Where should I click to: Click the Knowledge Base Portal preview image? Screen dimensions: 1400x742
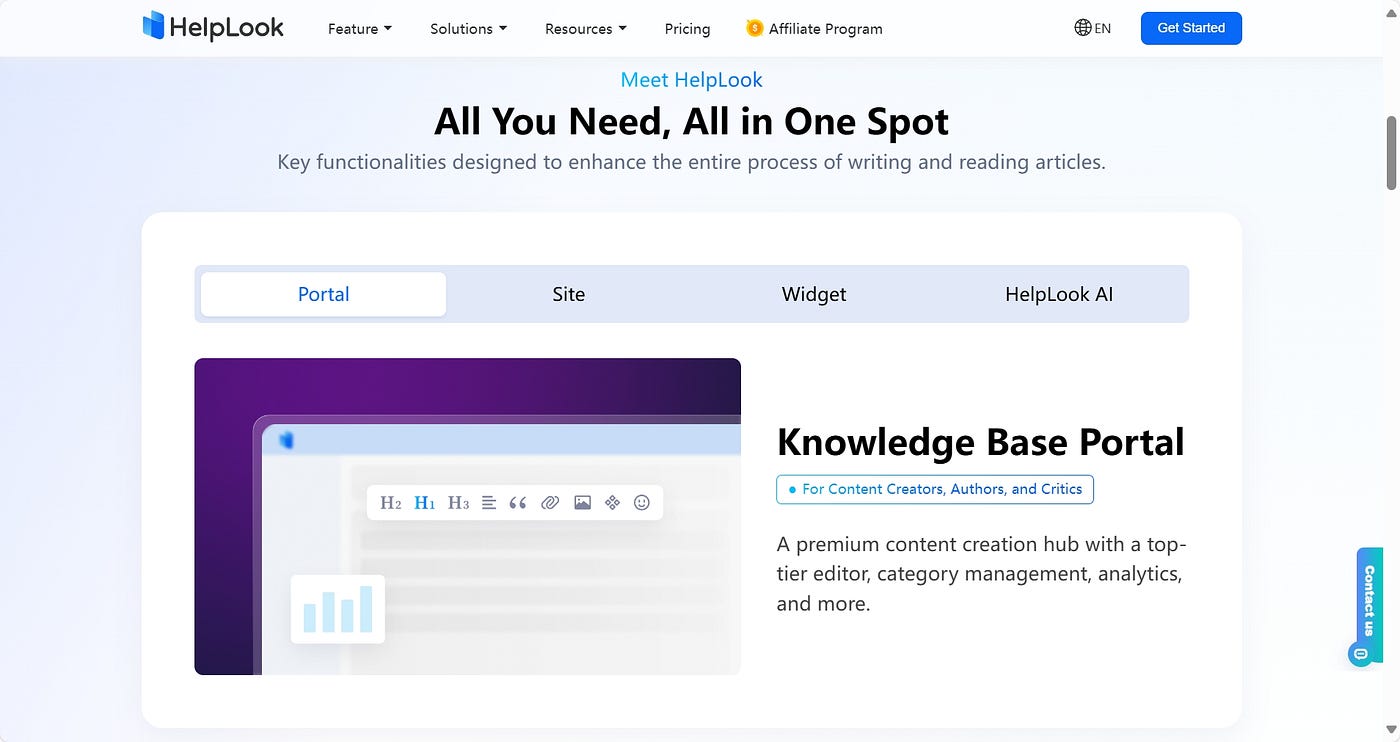467,516
